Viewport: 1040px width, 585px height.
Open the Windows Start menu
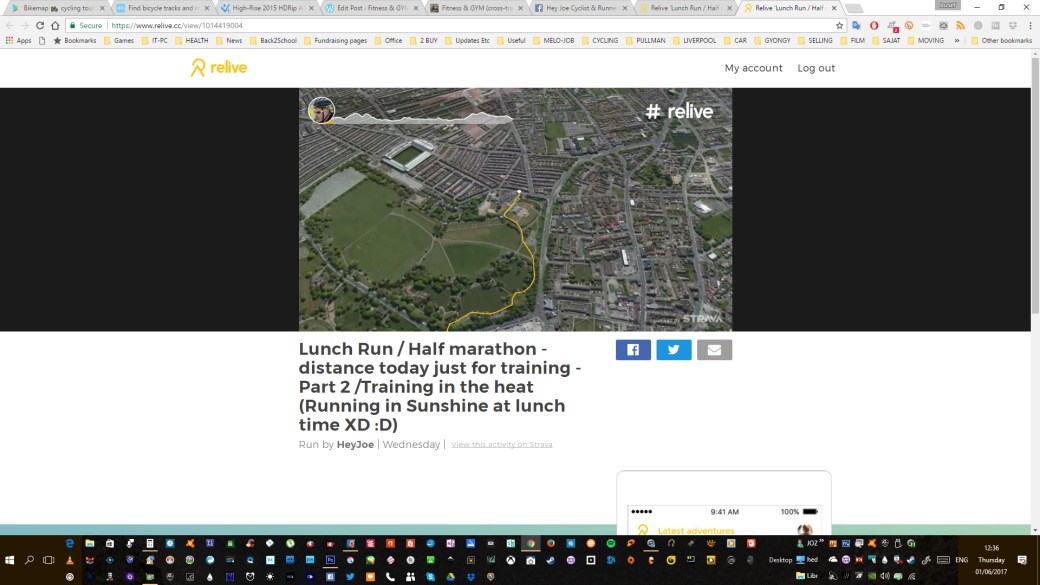pos(11,560)
